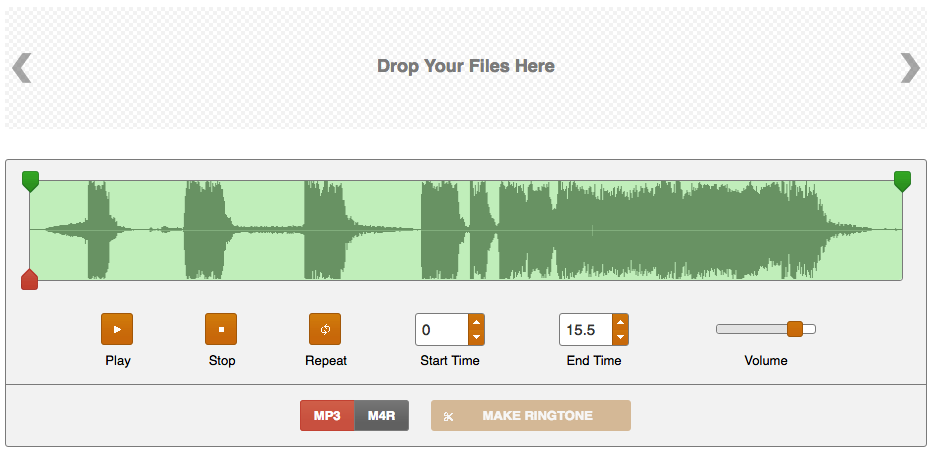Click the orange Volume slider handle
This screenshot has height=452, width=935.
coord(795,329)
